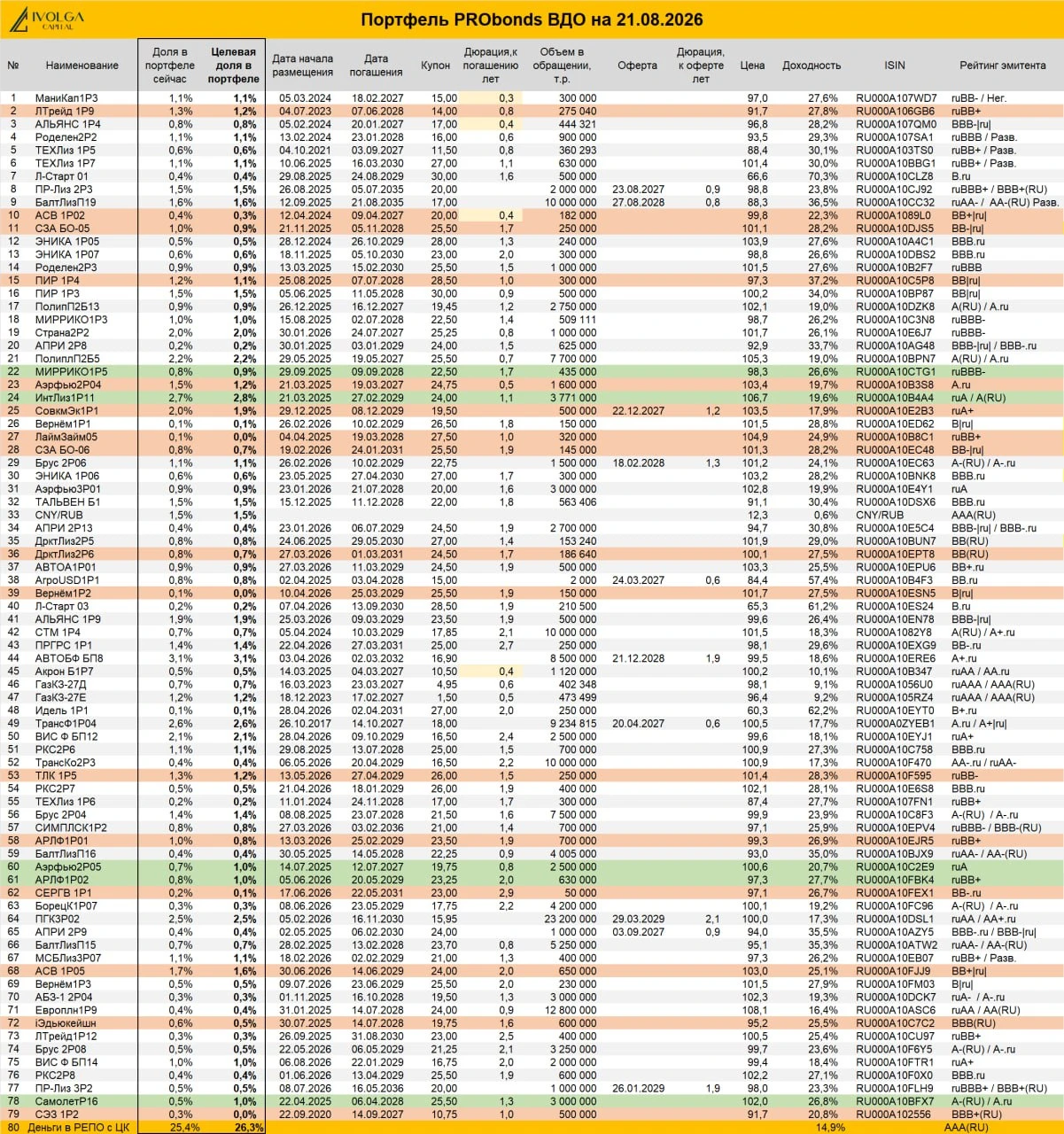Select the 'Аэрфью2Р05' name cell
Screen dimensions: 1064x1134
pyautogui.click(x=67, y=867)
